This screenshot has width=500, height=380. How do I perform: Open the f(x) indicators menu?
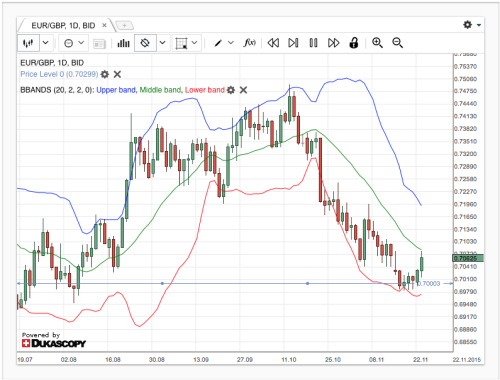point(250,43)
